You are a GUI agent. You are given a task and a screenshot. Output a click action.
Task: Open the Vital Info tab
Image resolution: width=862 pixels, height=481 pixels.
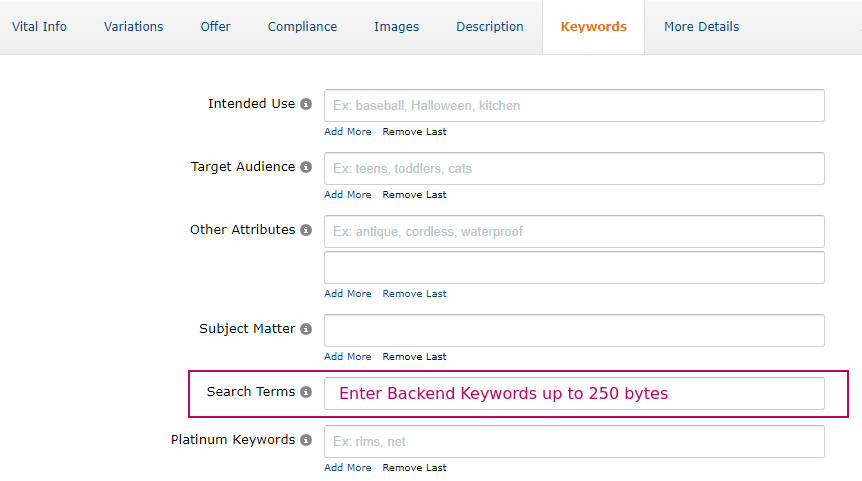(39, 26)
